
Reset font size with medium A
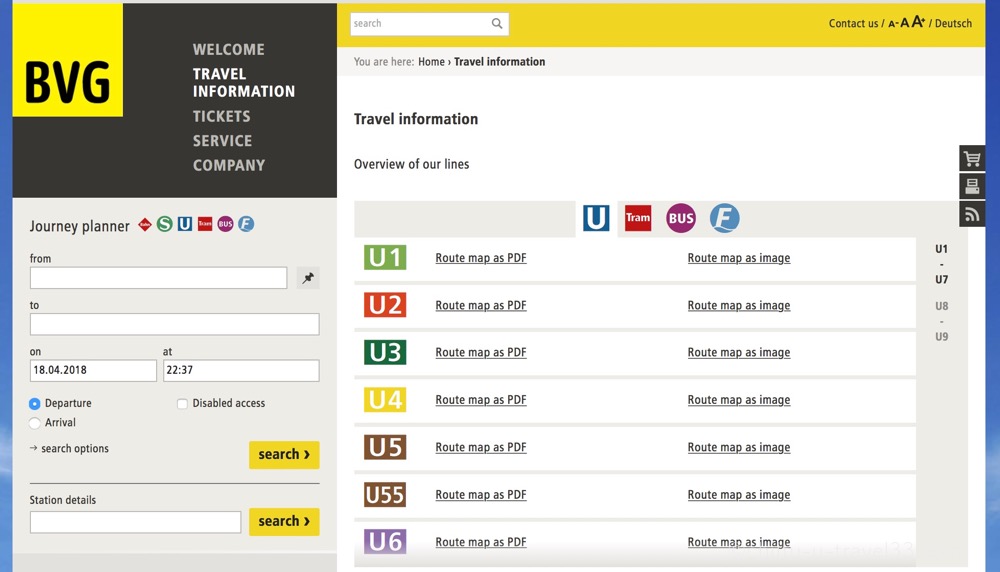(904, 23)
